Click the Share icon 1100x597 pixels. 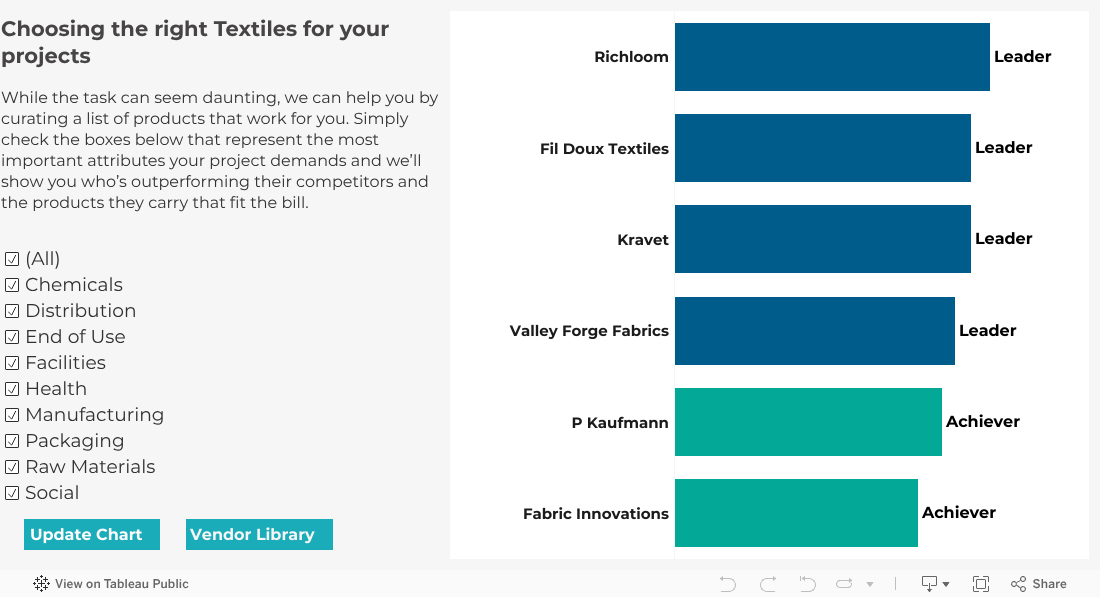click(x=1038, y=584)
